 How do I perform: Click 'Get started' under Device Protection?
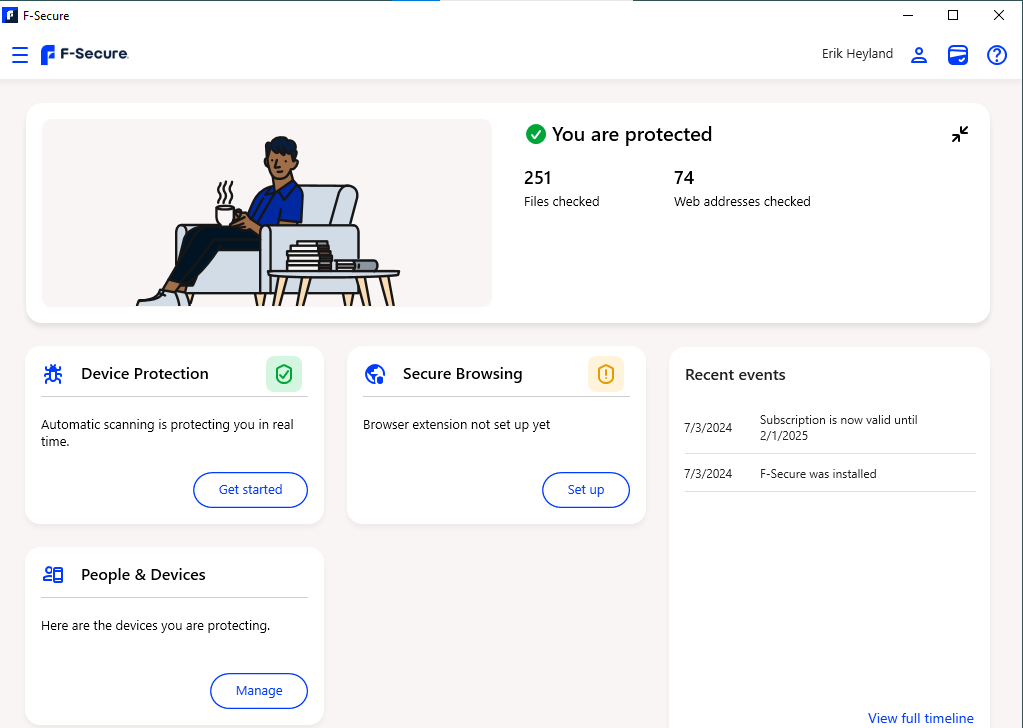click(250, 490)
